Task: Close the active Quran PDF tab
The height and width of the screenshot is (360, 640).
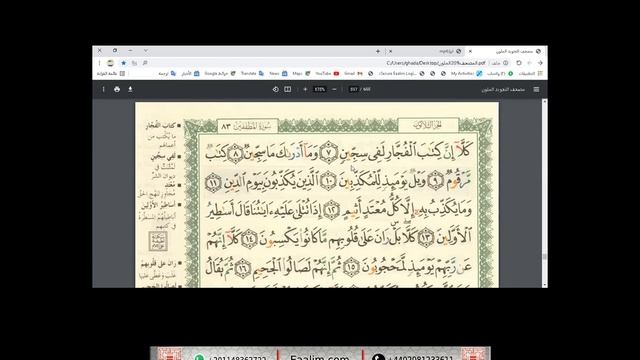Action: pos(470,51)
